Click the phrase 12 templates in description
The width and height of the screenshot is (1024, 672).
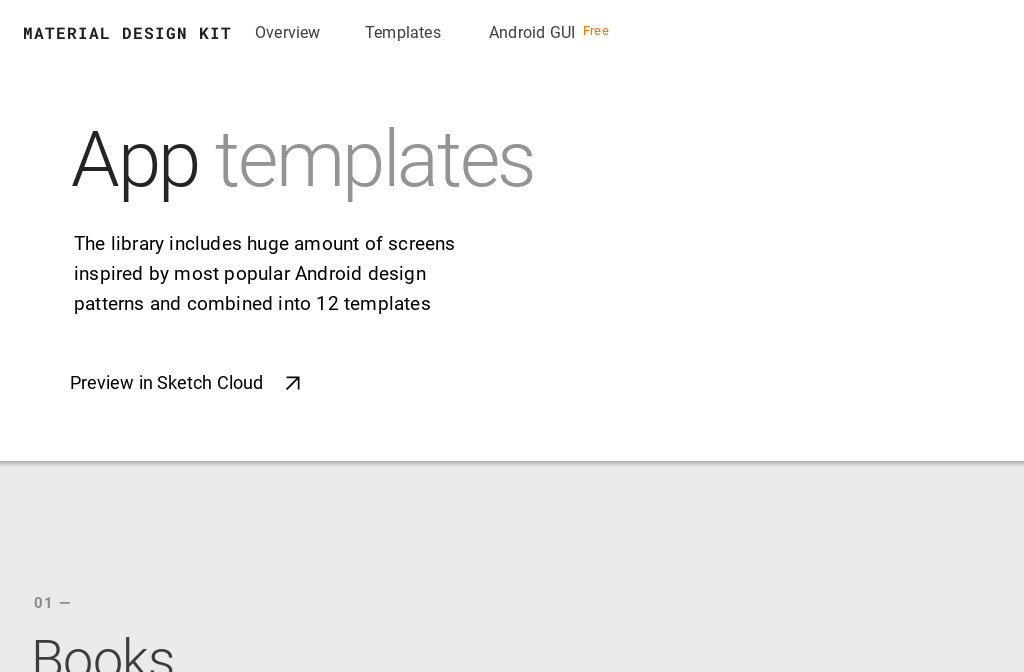373,304
